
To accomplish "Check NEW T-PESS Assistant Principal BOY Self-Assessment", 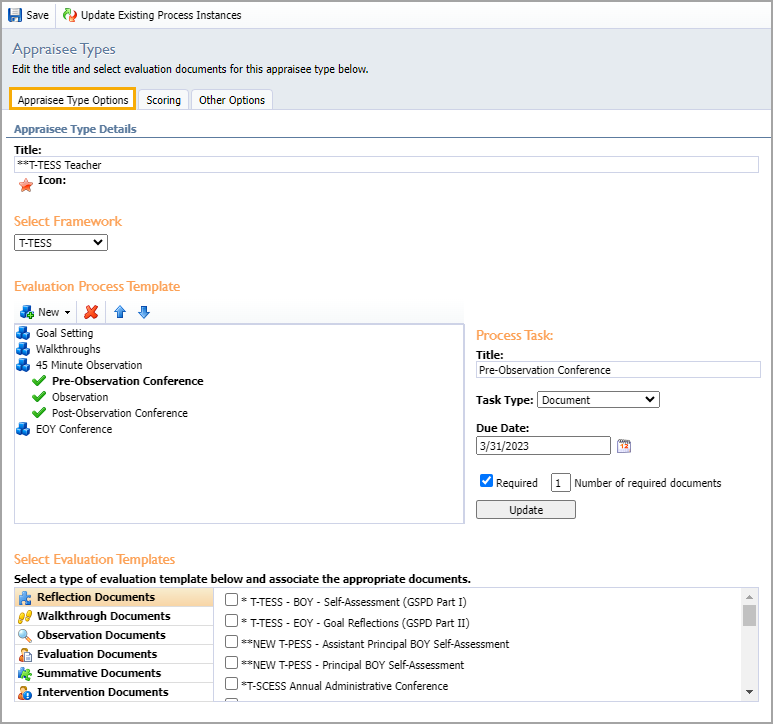I will pyautogui.click(x=231, y=641).
